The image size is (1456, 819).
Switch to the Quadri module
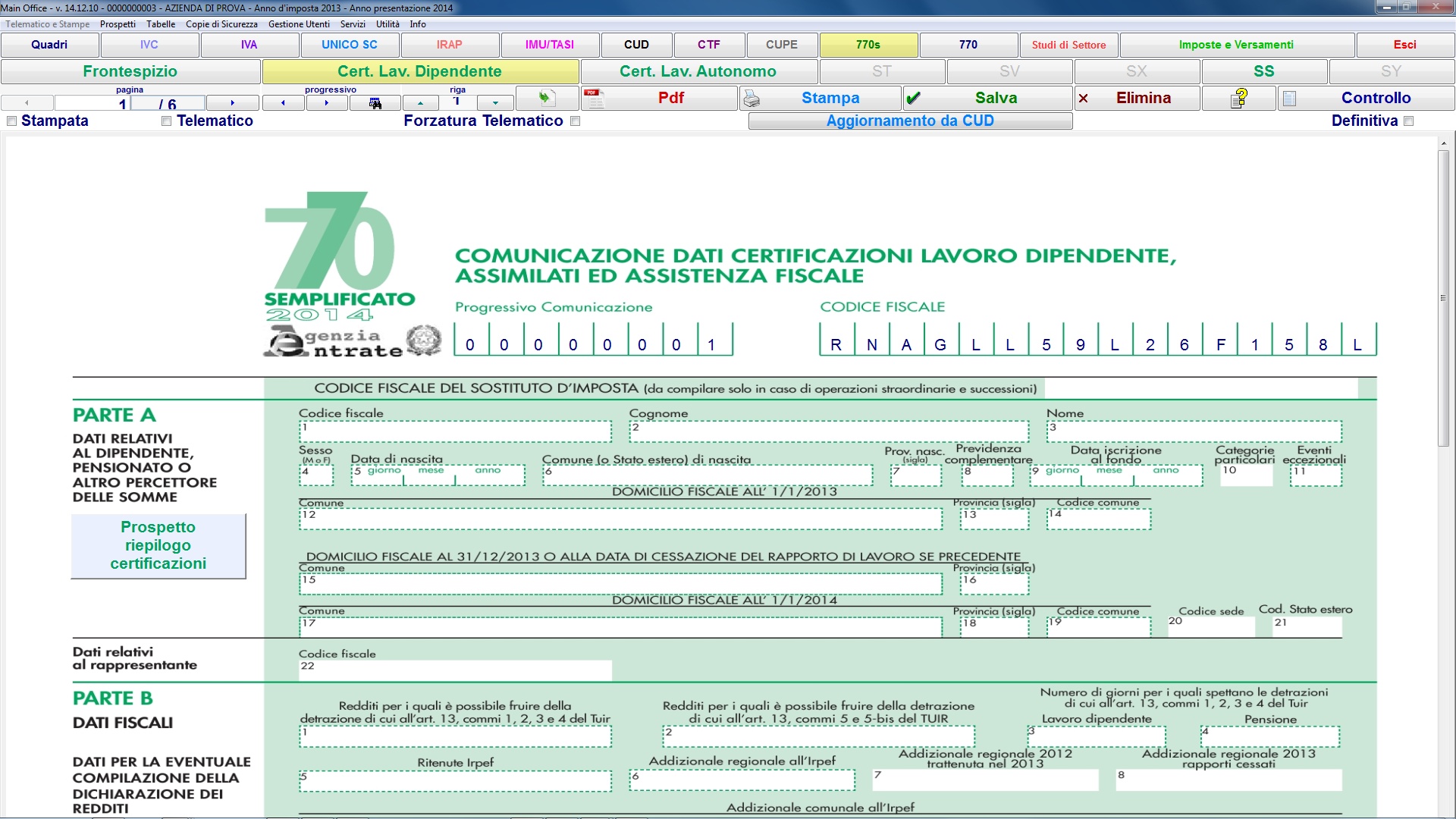tap(49, 45)
